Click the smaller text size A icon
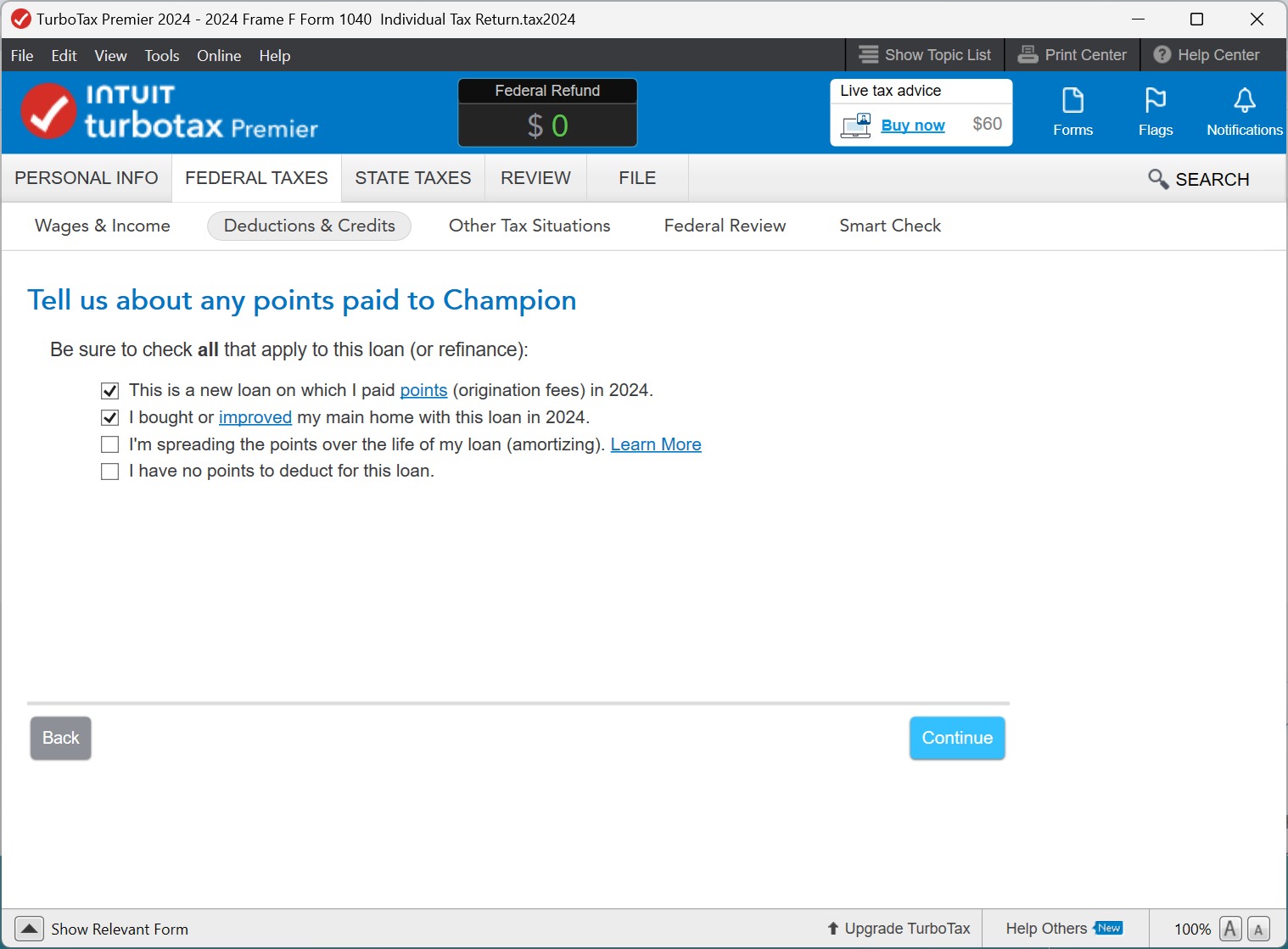The width and height of the screenshot is (1288, 949). 1258,929
